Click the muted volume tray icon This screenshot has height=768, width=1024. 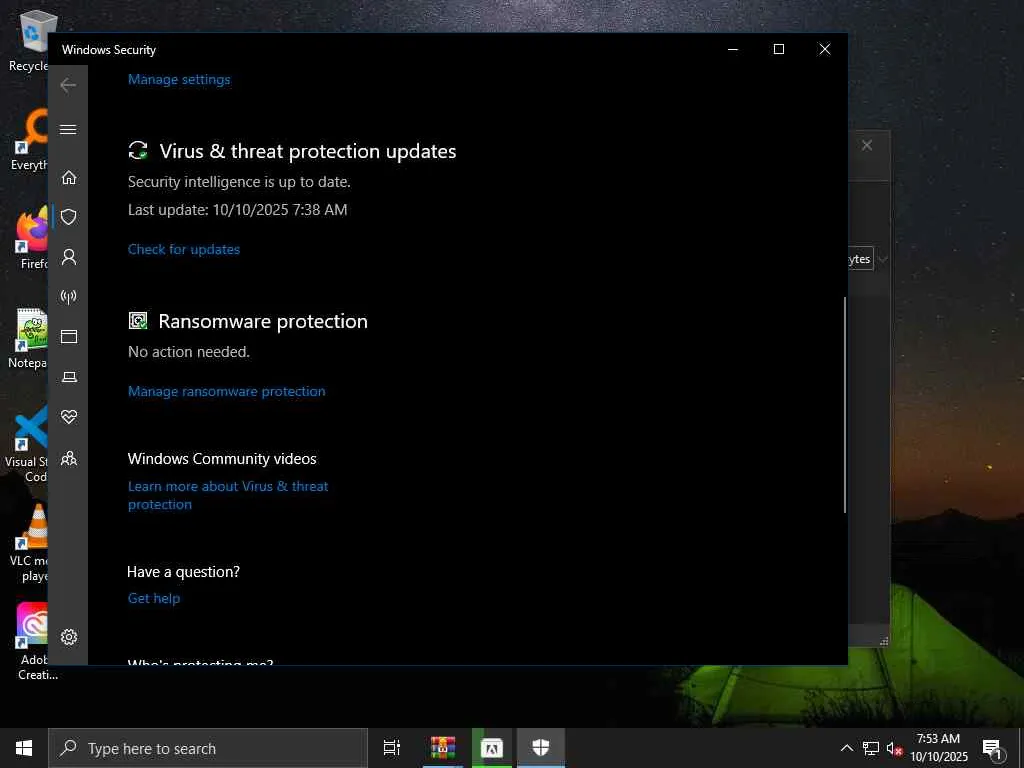(x=894, y=748)
